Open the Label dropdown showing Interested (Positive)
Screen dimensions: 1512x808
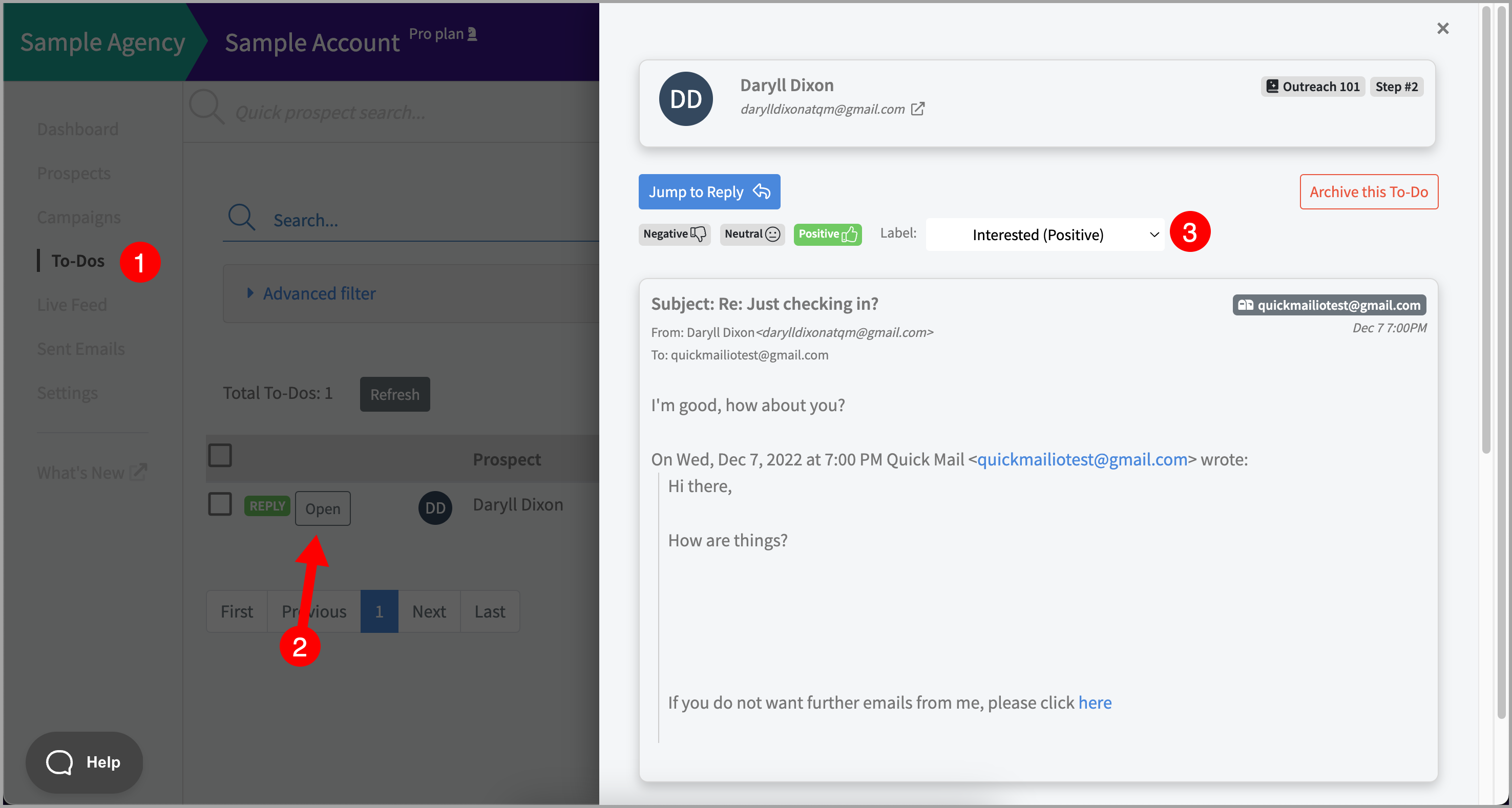coord(1044,235)
